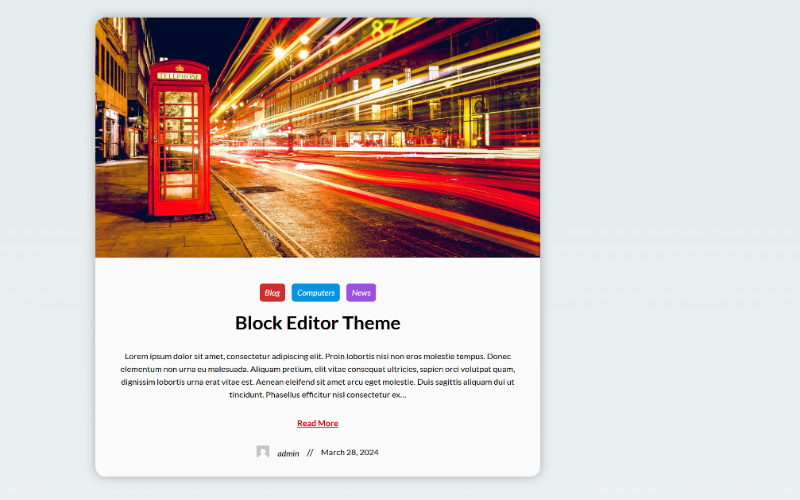The width and height of the screenshot is (800, 500).
Task: Open the telephone booth featured image
Action: [317, 138]
